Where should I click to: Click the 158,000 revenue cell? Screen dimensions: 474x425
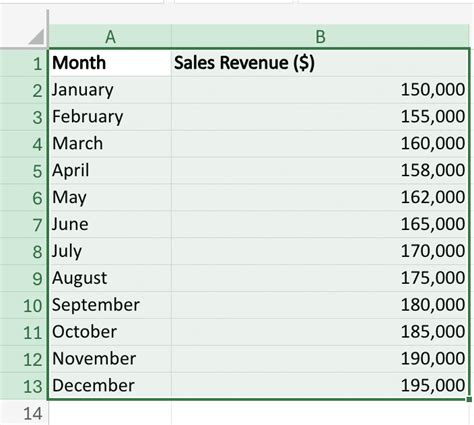[x=320, y=171]
